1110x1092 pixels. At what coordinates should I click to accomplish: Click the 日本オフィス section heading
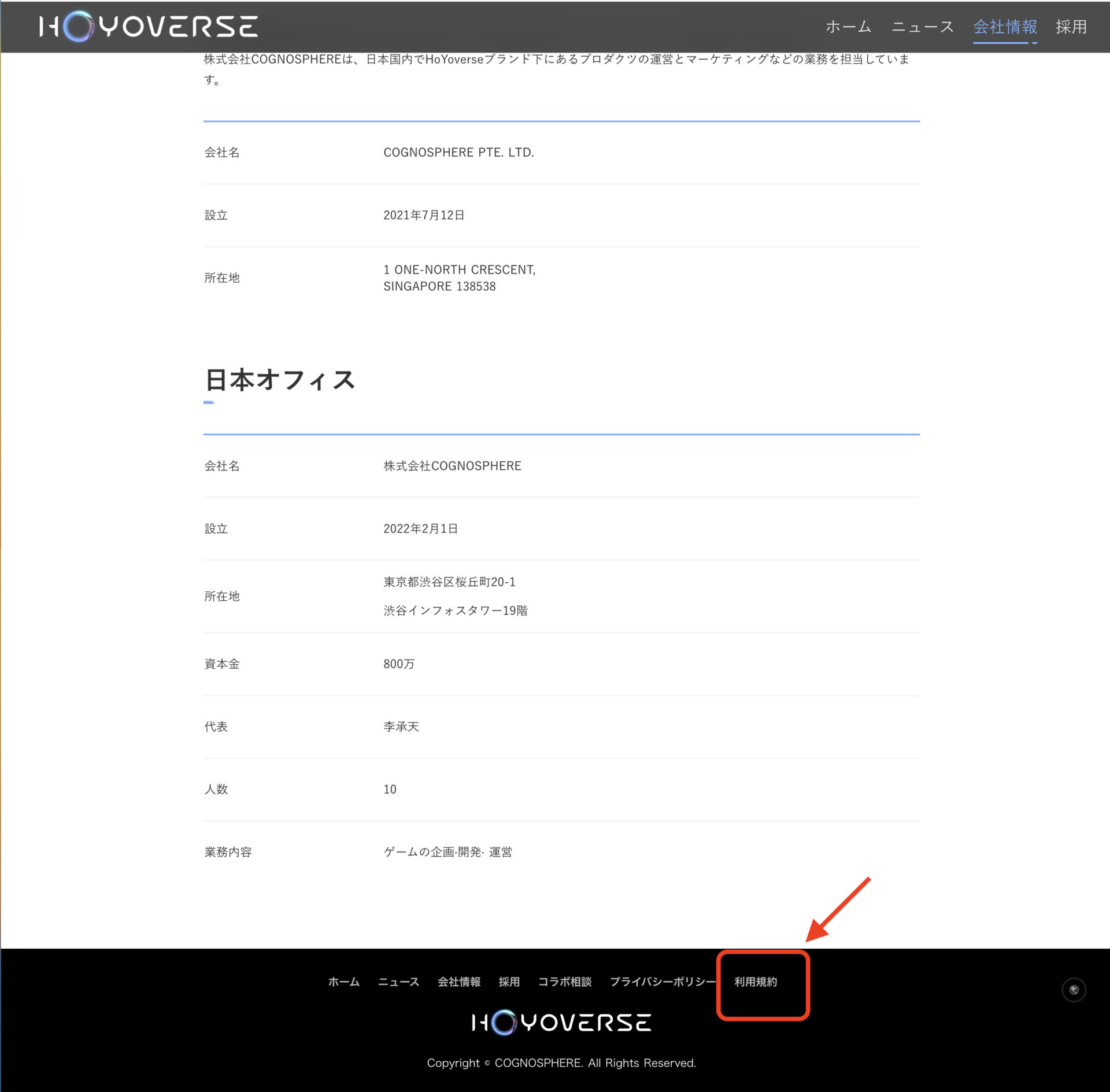click(x=280, y=380)
